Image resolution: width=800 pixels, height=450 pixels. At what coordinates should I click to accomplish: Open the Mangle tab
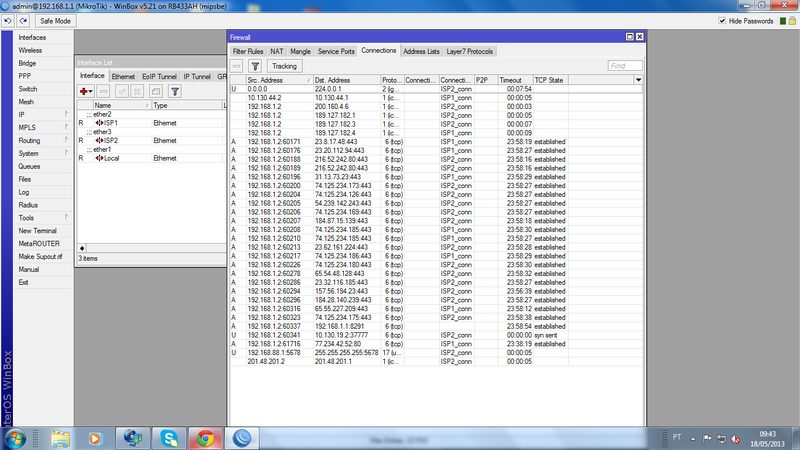tap(300, 52)
